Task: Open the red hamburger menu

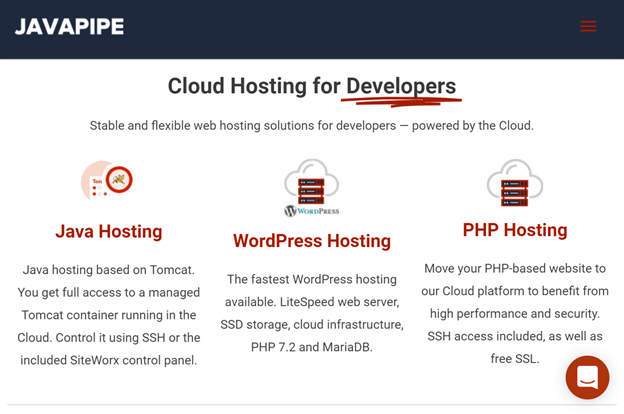Action: point(588,26)
